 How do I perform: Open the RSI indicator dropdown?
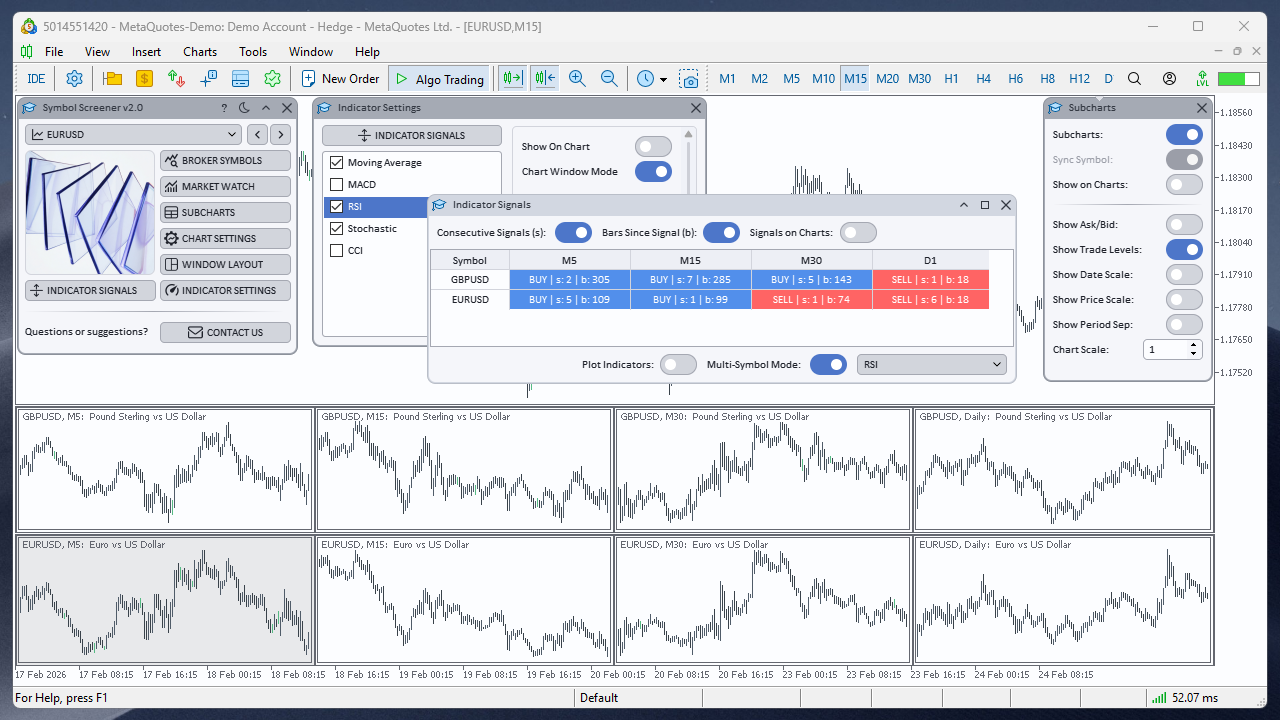(x=932, y=365)
